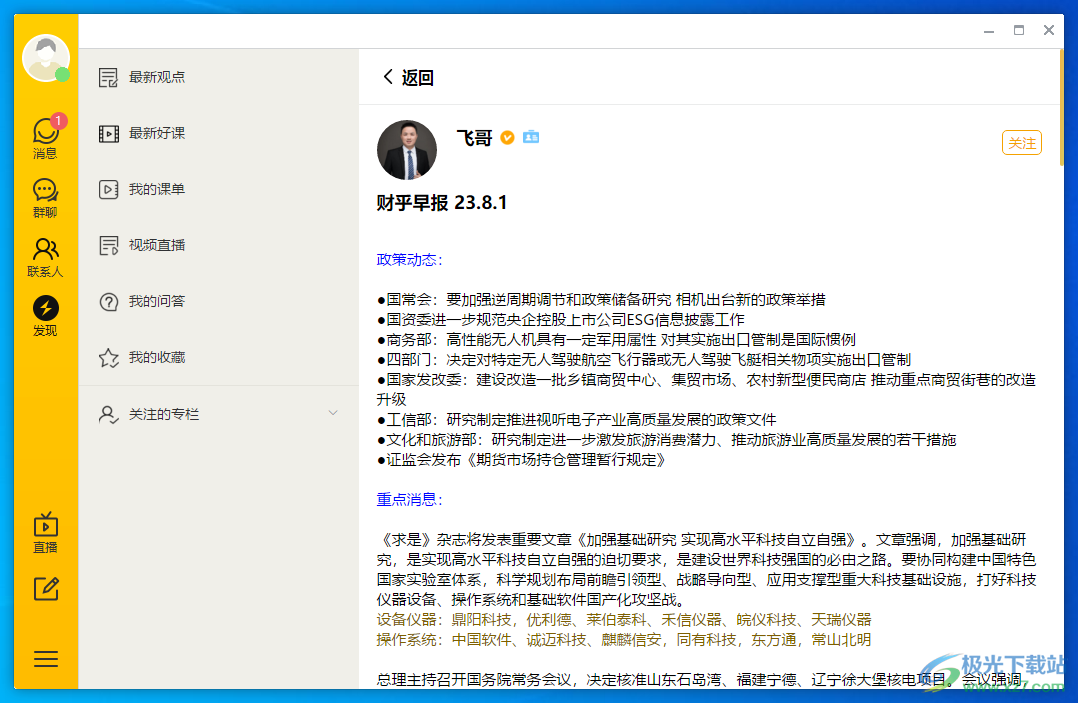Click the article title 财乎早报 23.8.1
Image resolution: width=1078 pixels, height=703 pixels.
[x=442, y=203]
